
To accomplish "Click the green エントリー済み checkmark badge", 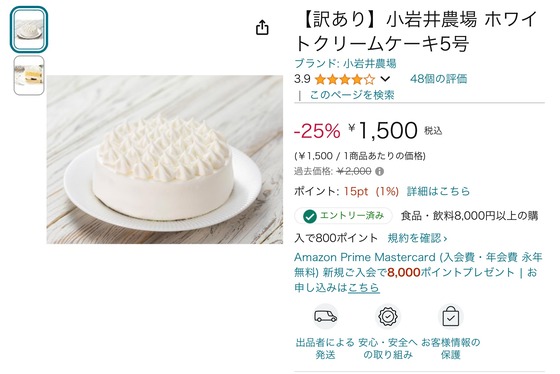I will tap(343, 216).
